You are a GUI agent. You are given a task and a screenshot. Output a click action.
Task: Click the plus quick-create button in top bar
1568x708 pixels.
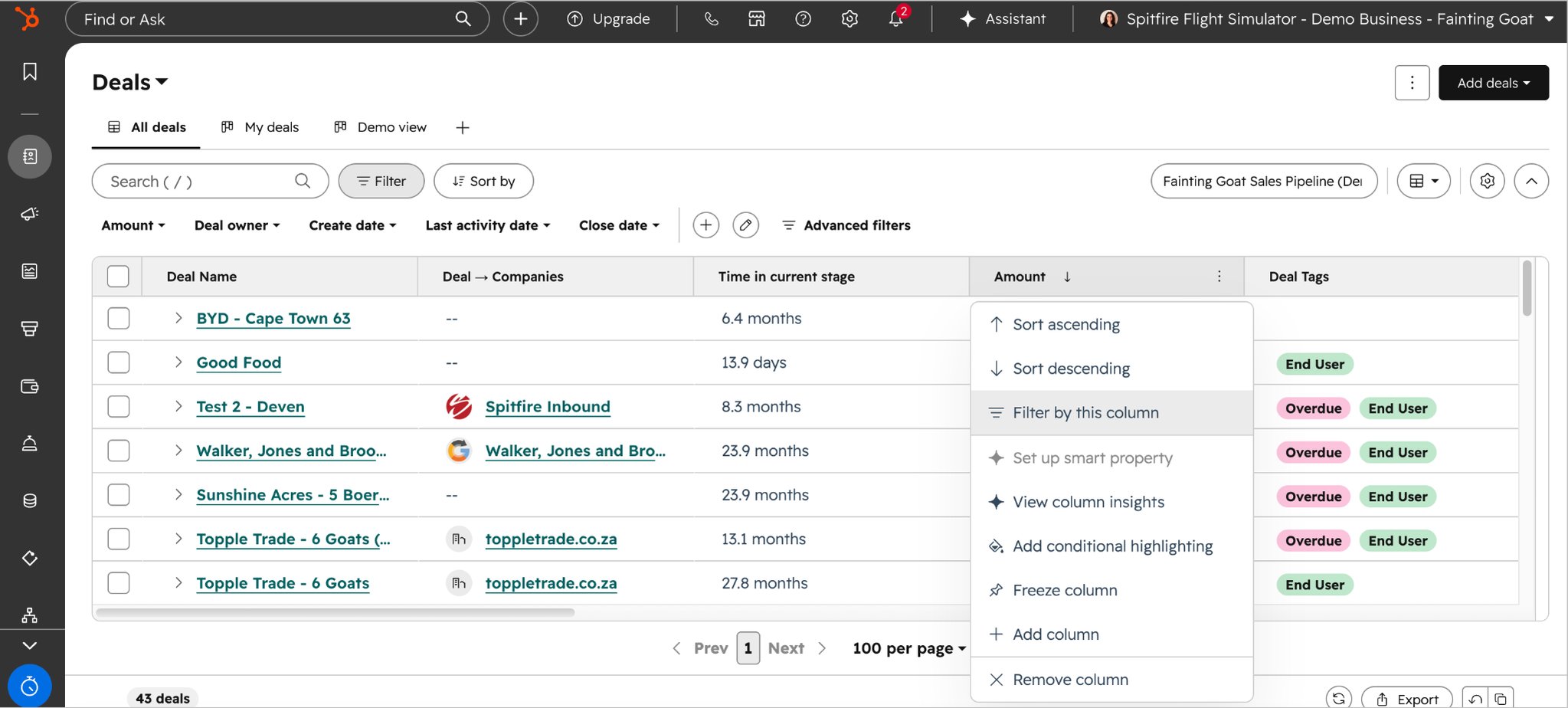[x=521, y=19]
